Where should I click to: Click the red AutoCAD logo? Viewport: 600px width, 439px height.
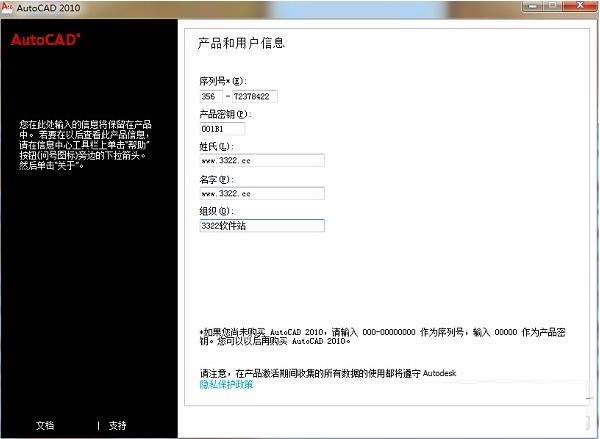point(46,39)
